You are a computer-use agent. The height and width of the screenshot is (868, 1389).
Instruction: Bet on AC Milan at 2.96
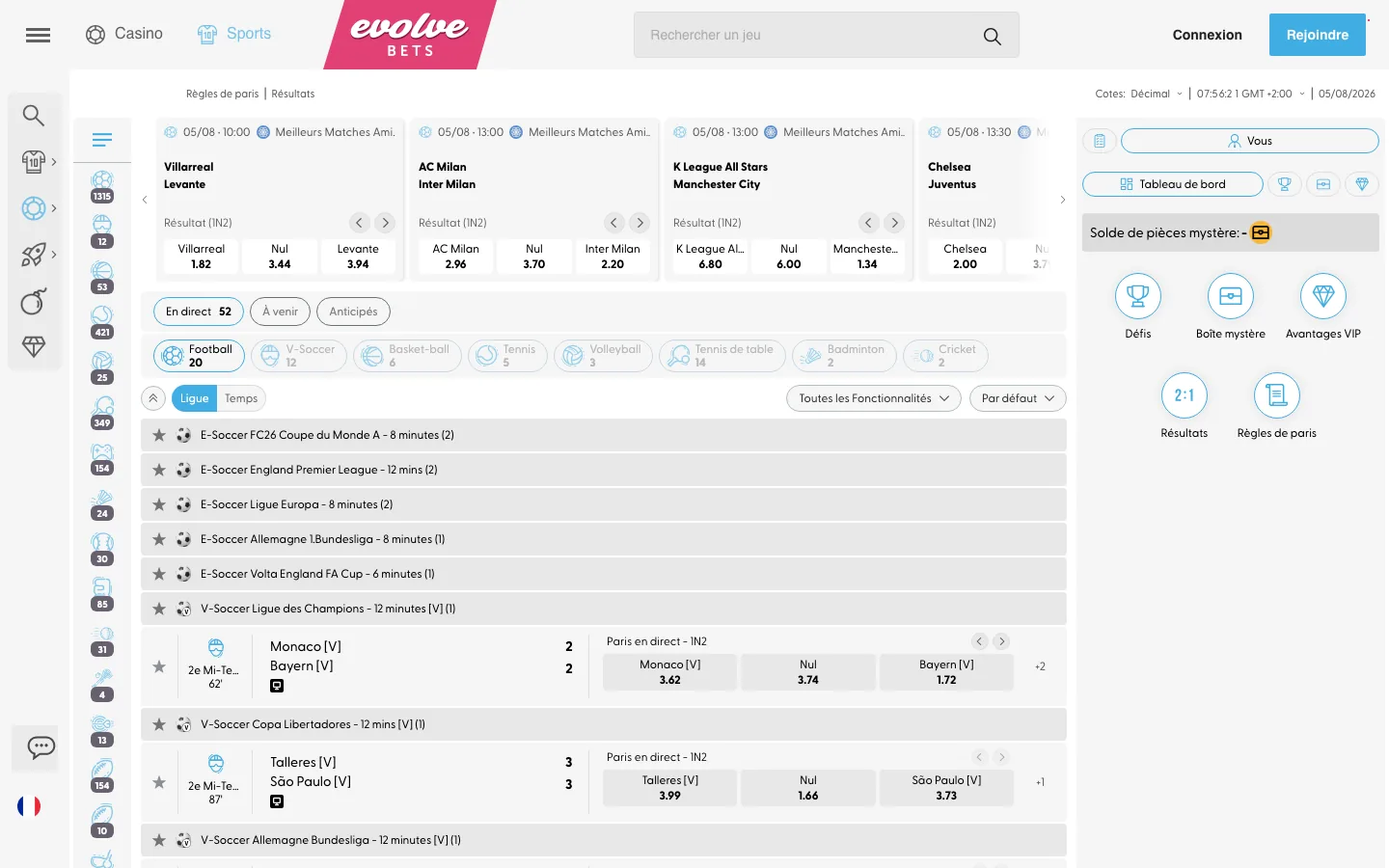pyautogui.click(x=455, y=257)
